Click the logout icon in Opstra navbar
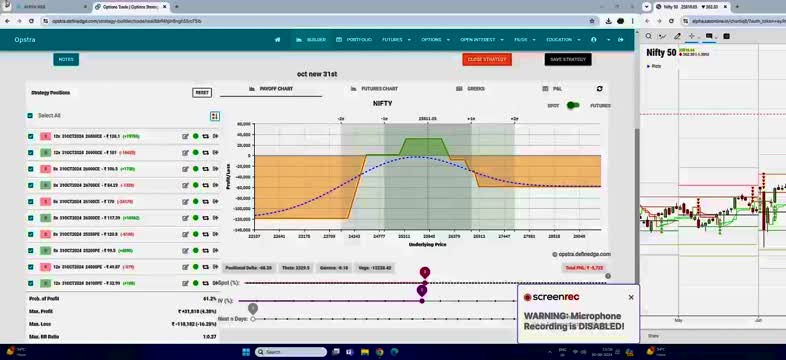 (x=621, y=40)
